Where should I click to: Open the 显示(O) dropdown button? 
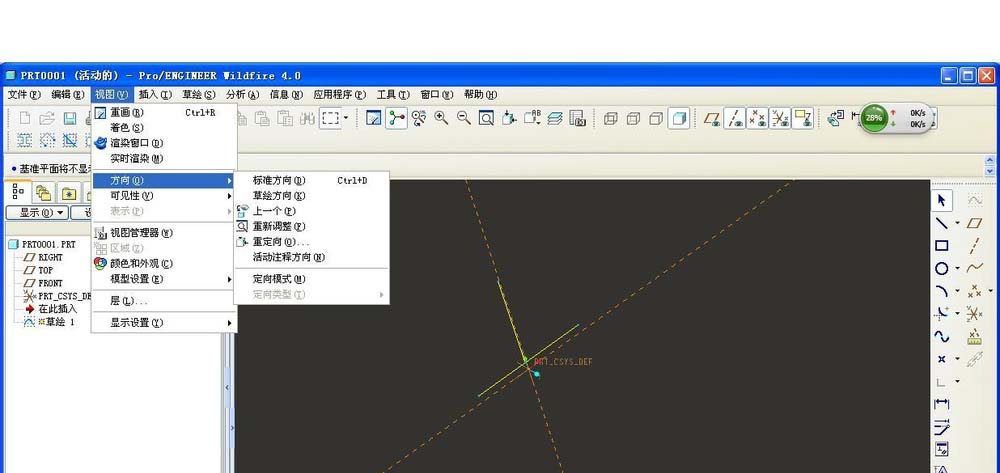[37, 213]
